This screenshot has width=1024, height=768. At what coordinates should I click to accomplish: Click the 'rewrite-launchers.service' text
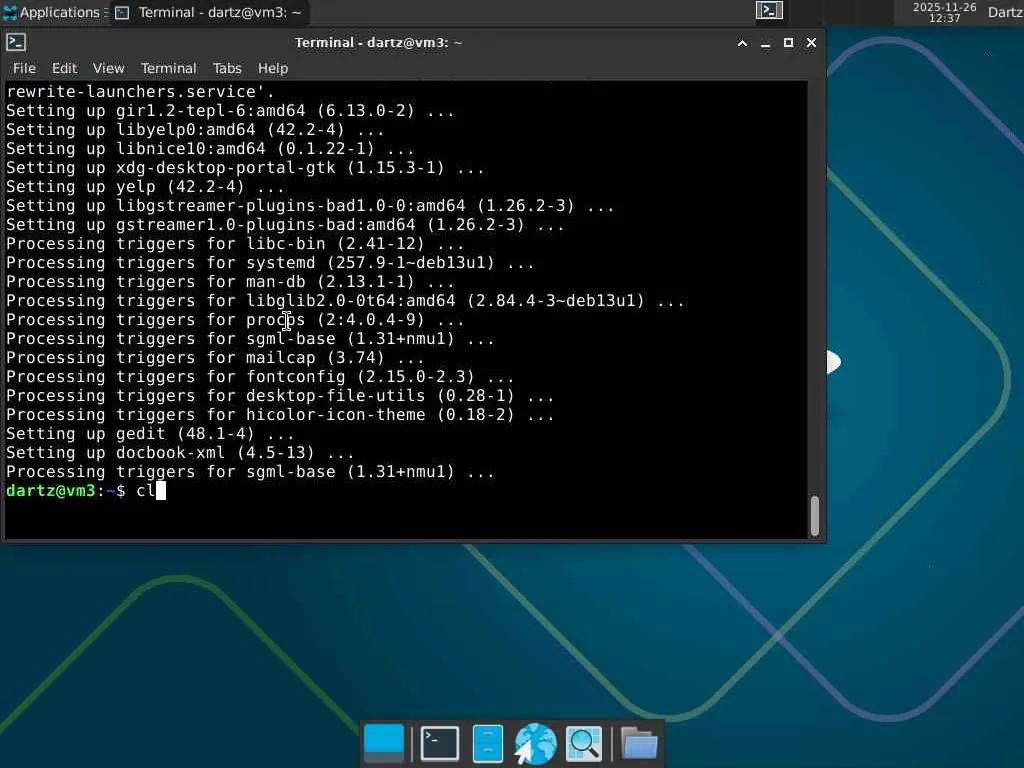point(140,91)
